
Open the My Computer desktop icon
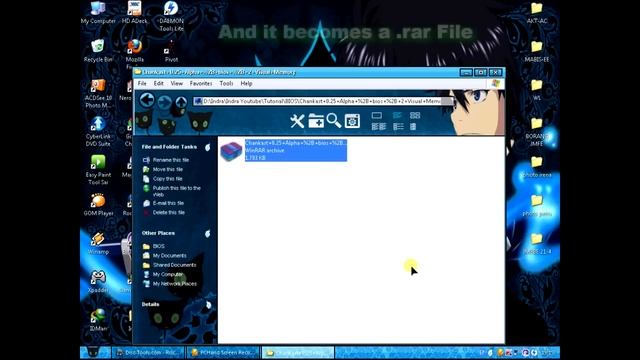pyautogui.click(x=98, y=13)
